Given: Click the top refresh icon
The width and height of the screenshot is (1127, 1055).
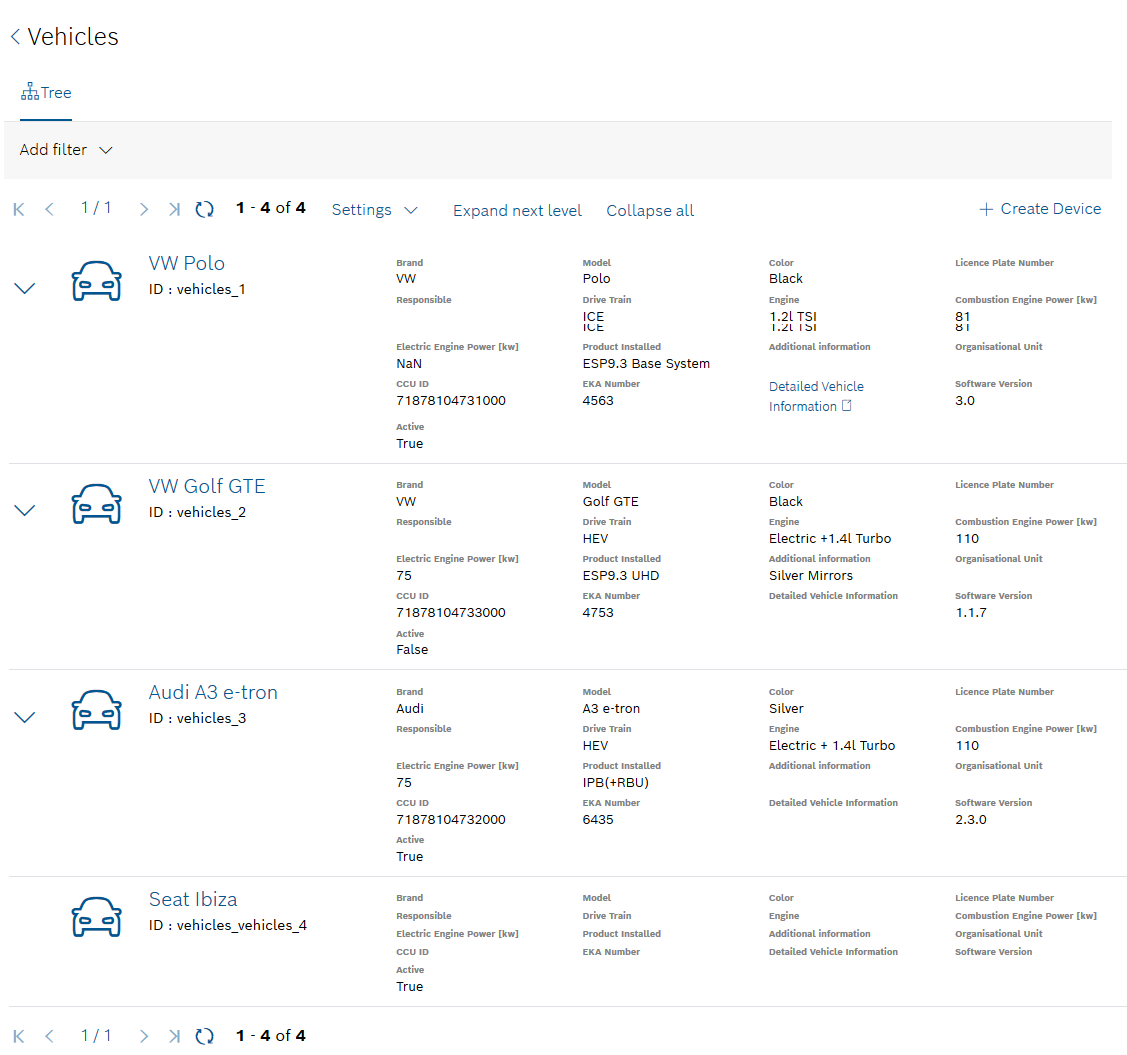Looking at the screenshot, I should coord(204,209).
